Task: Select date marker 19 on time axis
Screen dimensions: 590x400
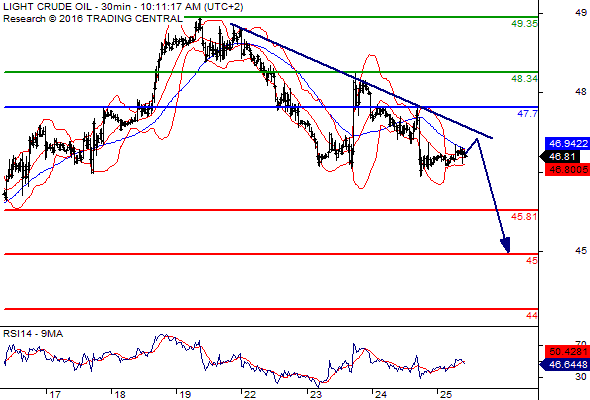Action: tap(185, 395)
